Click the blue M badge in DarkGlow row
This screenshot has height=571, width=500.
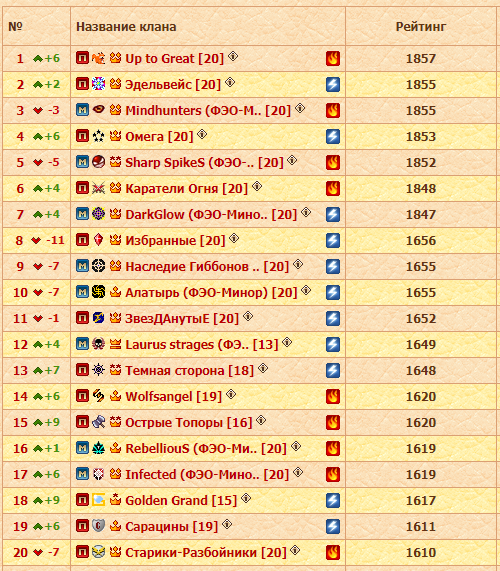click(x=83, y=214)
